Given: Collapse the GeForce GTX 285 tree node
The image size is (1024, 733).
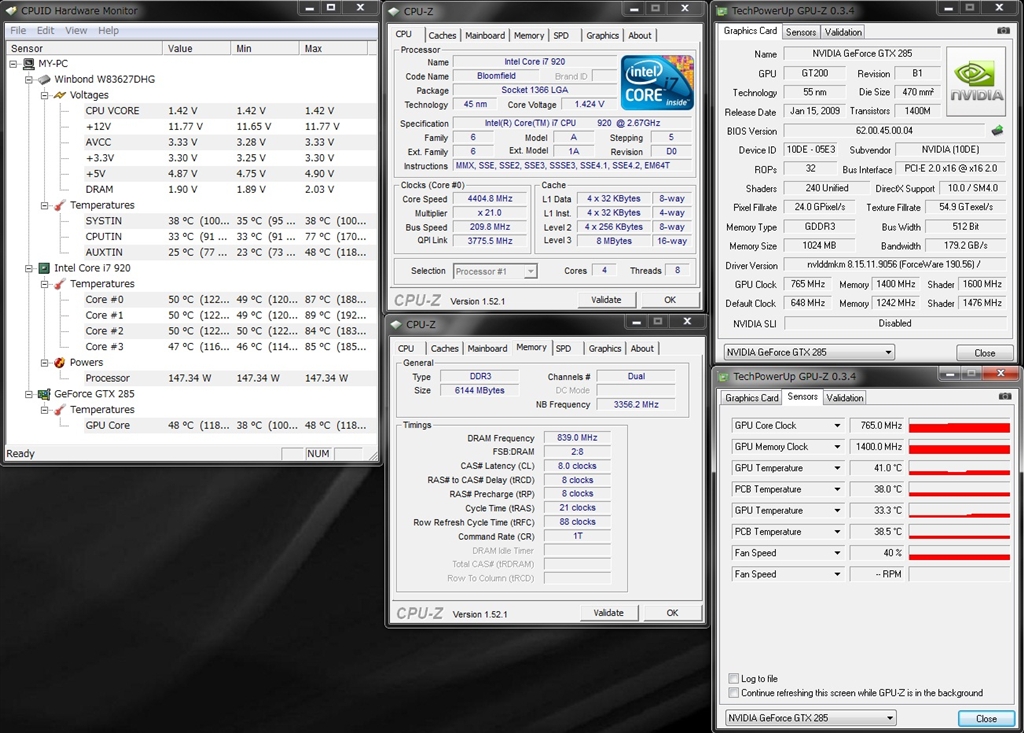Looking at the screenshot, I should click(x=29, y=394).
